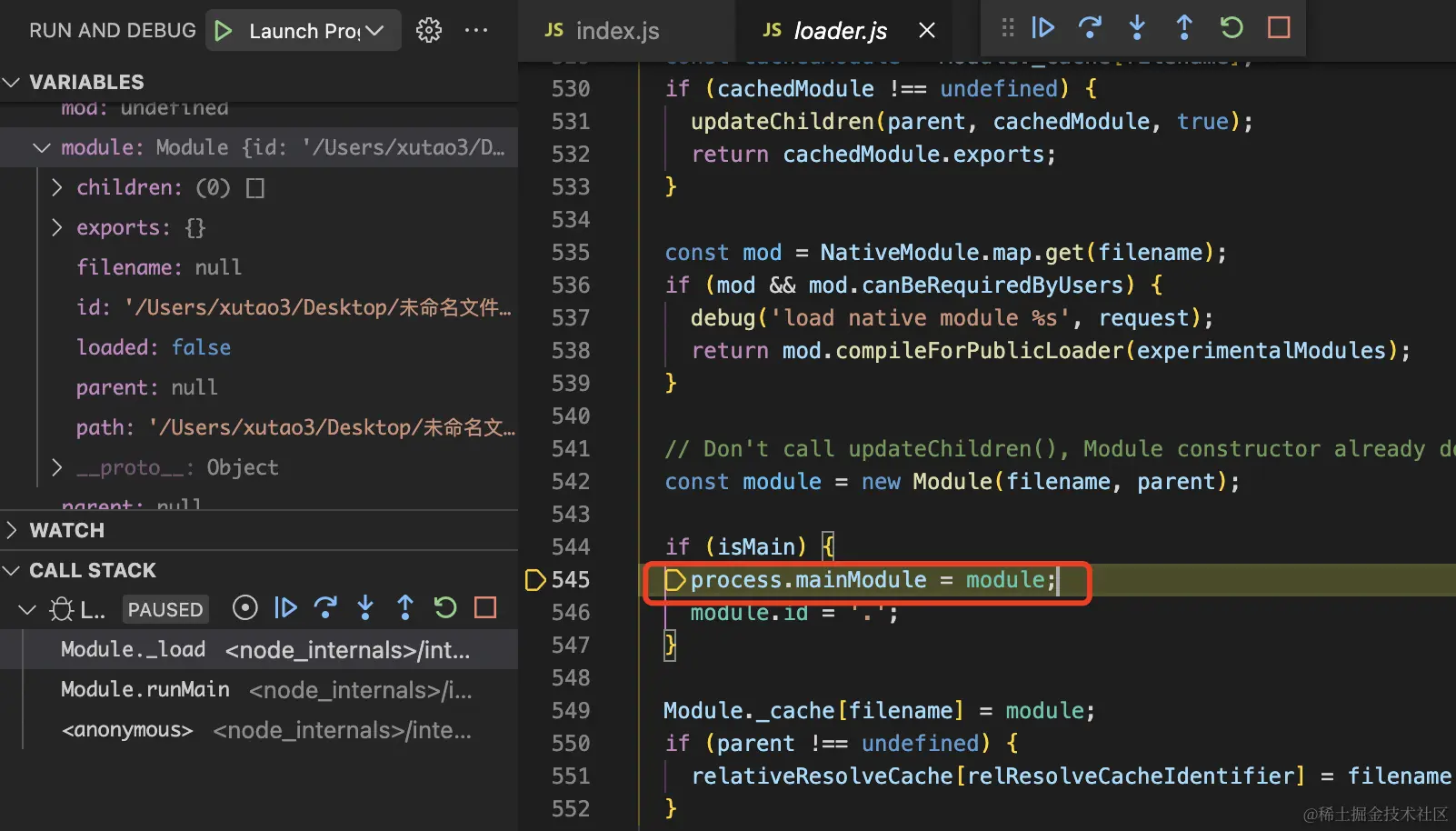Click 'return cachedModule.exports' on line 532
The height and width of the screenshot is (831, 1456).
868,155
